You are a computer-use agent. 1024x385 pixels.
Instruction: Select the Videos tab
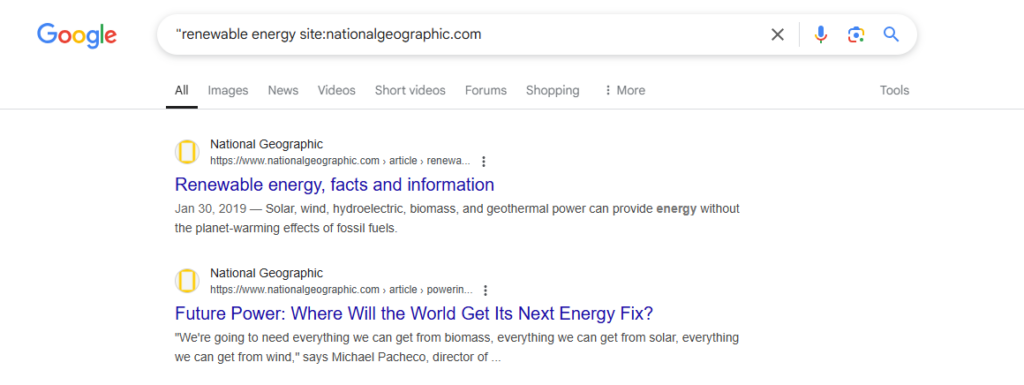coord(336,91)
